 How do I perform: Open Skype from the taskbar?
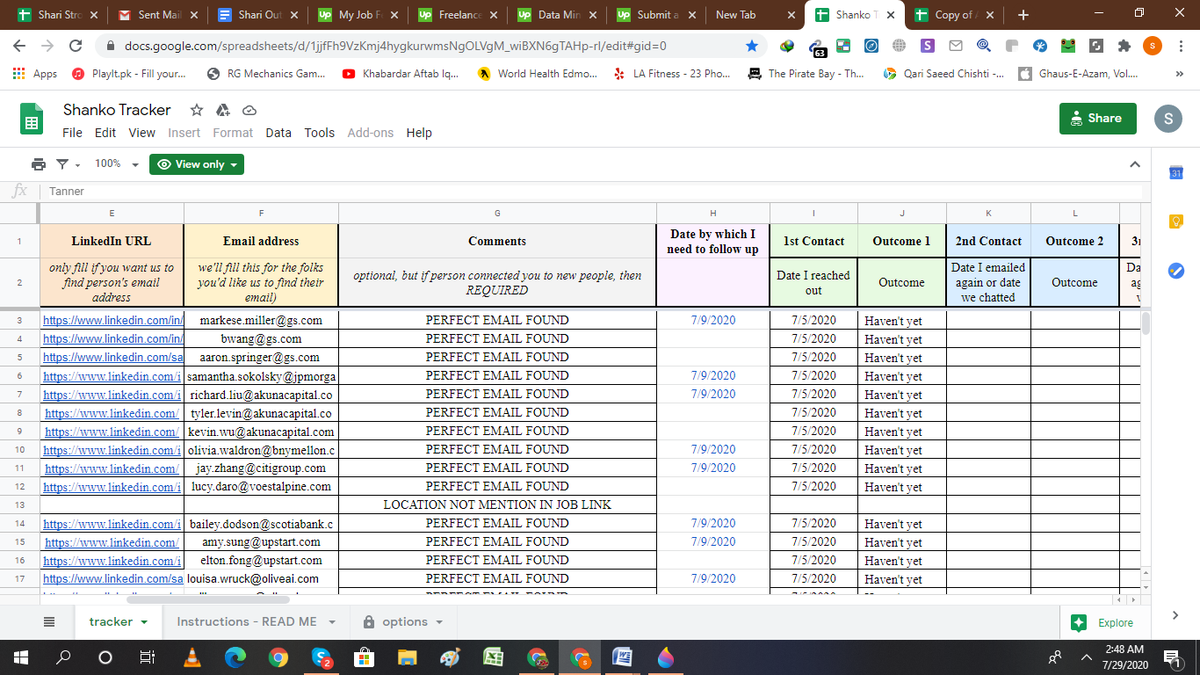coord(320,657)
